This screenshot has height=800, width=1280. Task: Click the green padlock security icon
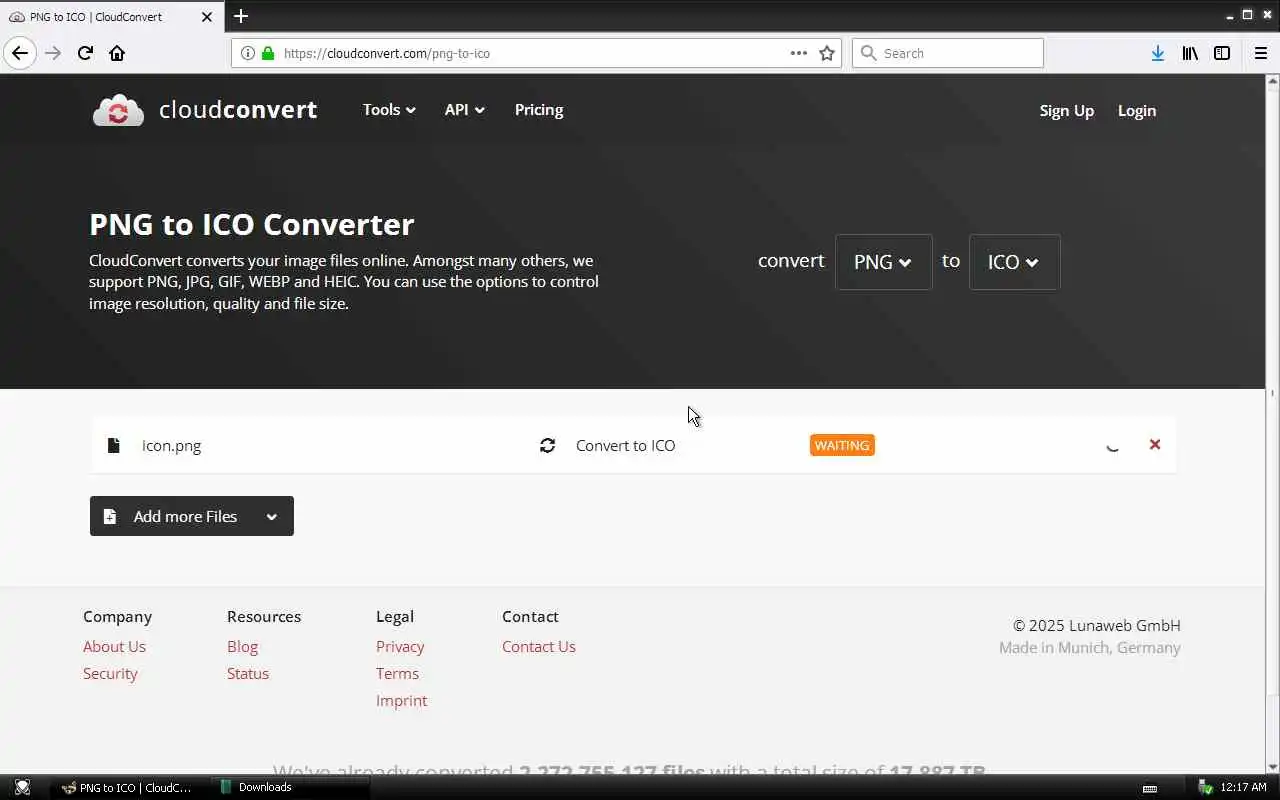click(268, 53)
